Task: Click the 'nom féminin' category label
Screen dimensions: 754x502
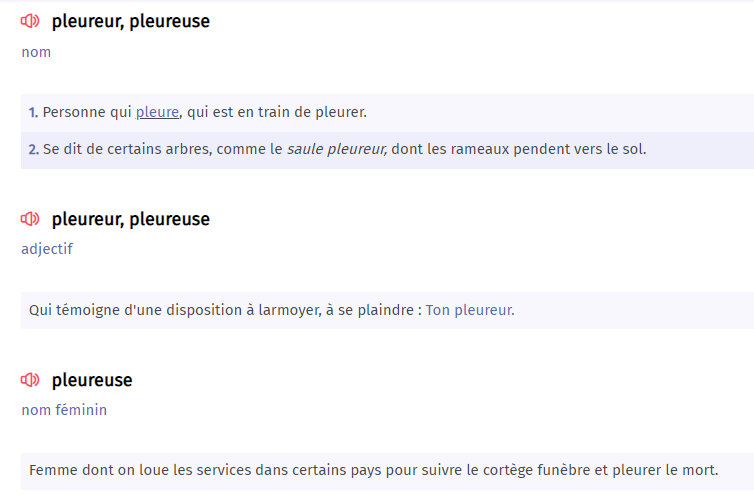Action: pos(64,410)
